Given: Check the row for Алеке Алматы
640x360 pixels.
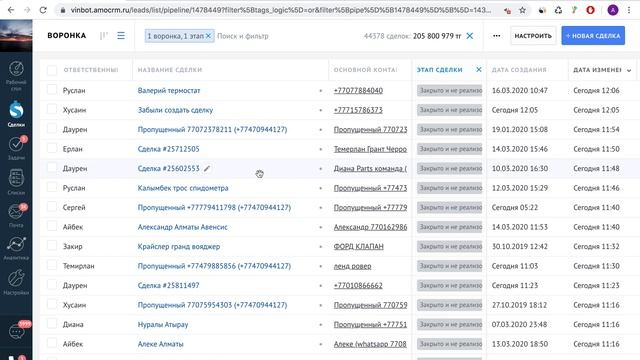Looking at the screenshot, I should 52,344.
